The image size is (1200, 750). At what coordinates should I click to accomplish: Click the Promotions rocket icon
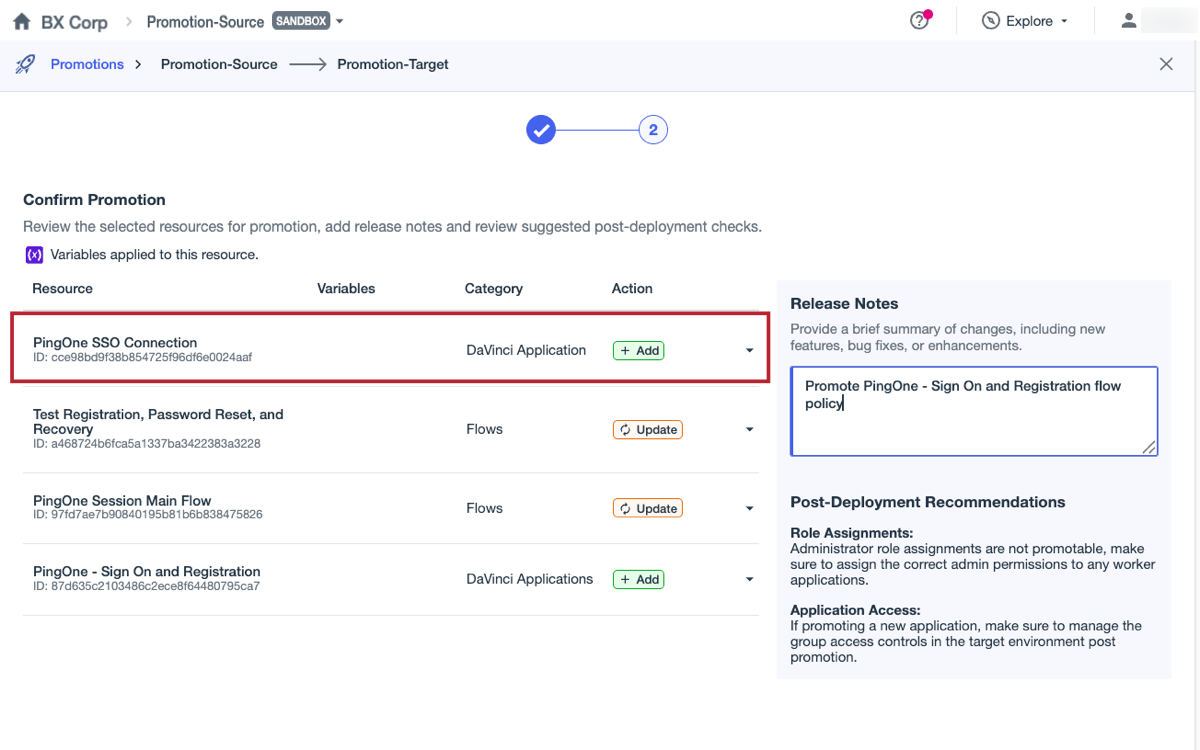(26, 64)
